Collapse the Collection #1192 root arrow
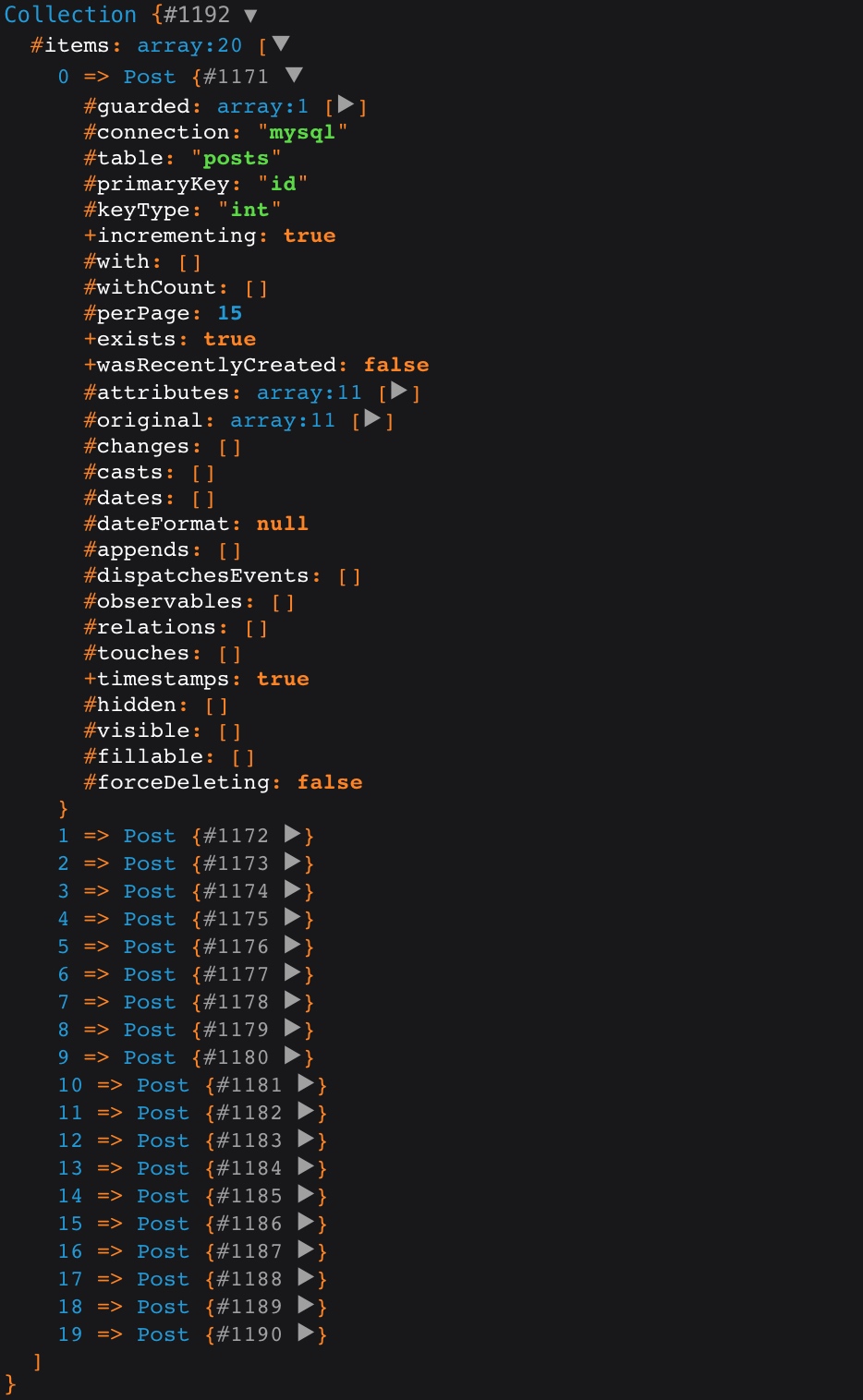 [x=250, y=16]
